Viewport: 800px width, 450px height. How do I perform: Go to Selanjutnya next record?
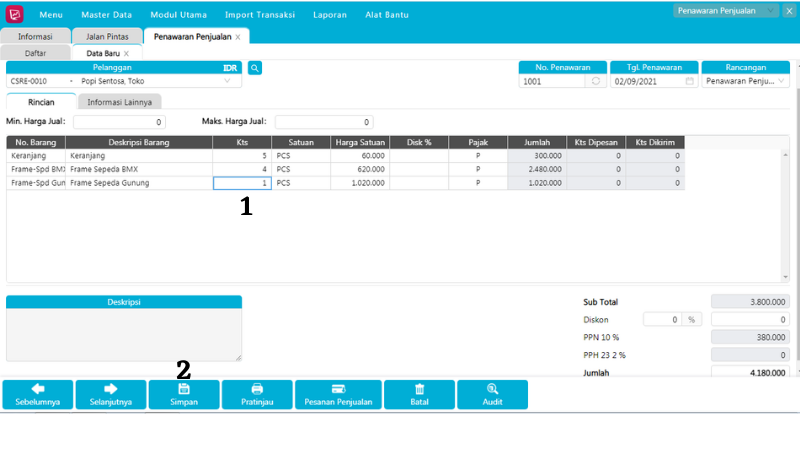(110, 395)
